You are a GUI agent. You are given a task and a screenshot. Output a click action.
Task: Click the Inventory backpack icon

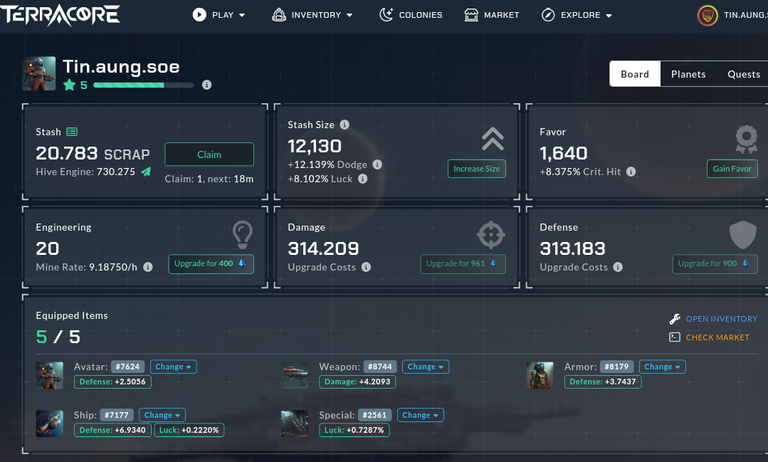point(279,15)
